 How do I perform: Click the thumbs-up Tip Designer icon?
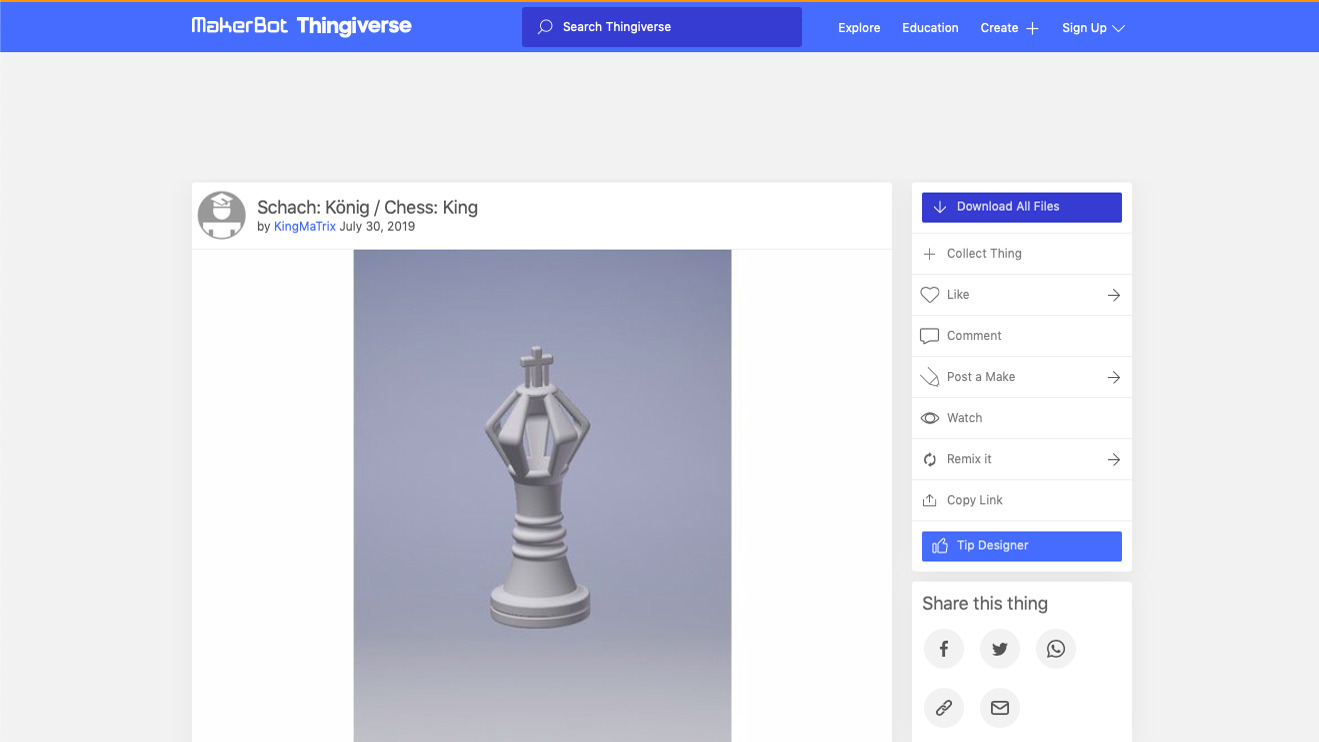point(939,546)
